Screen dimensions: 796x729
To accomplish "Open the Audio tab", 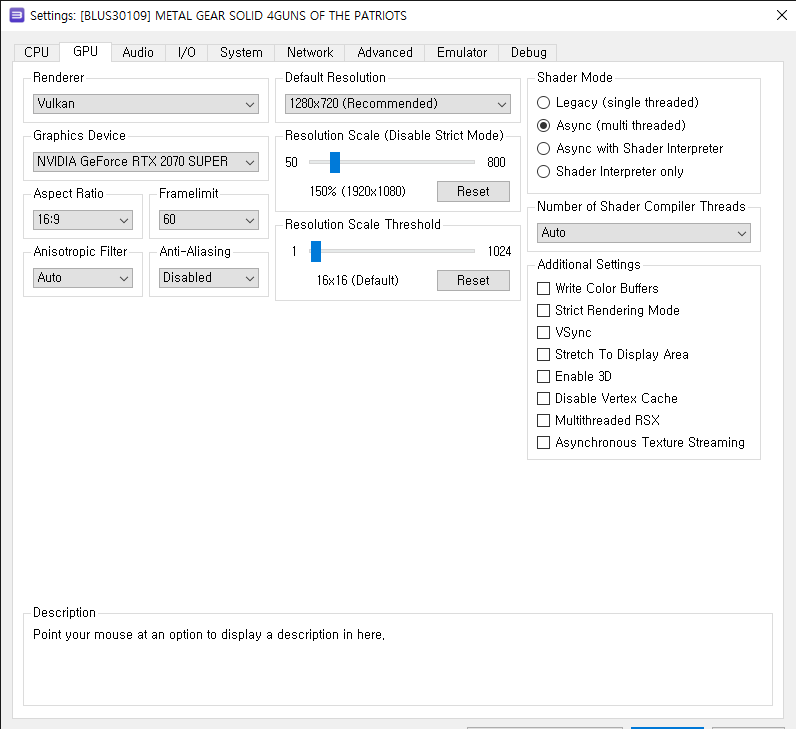I will coord(138,52).
